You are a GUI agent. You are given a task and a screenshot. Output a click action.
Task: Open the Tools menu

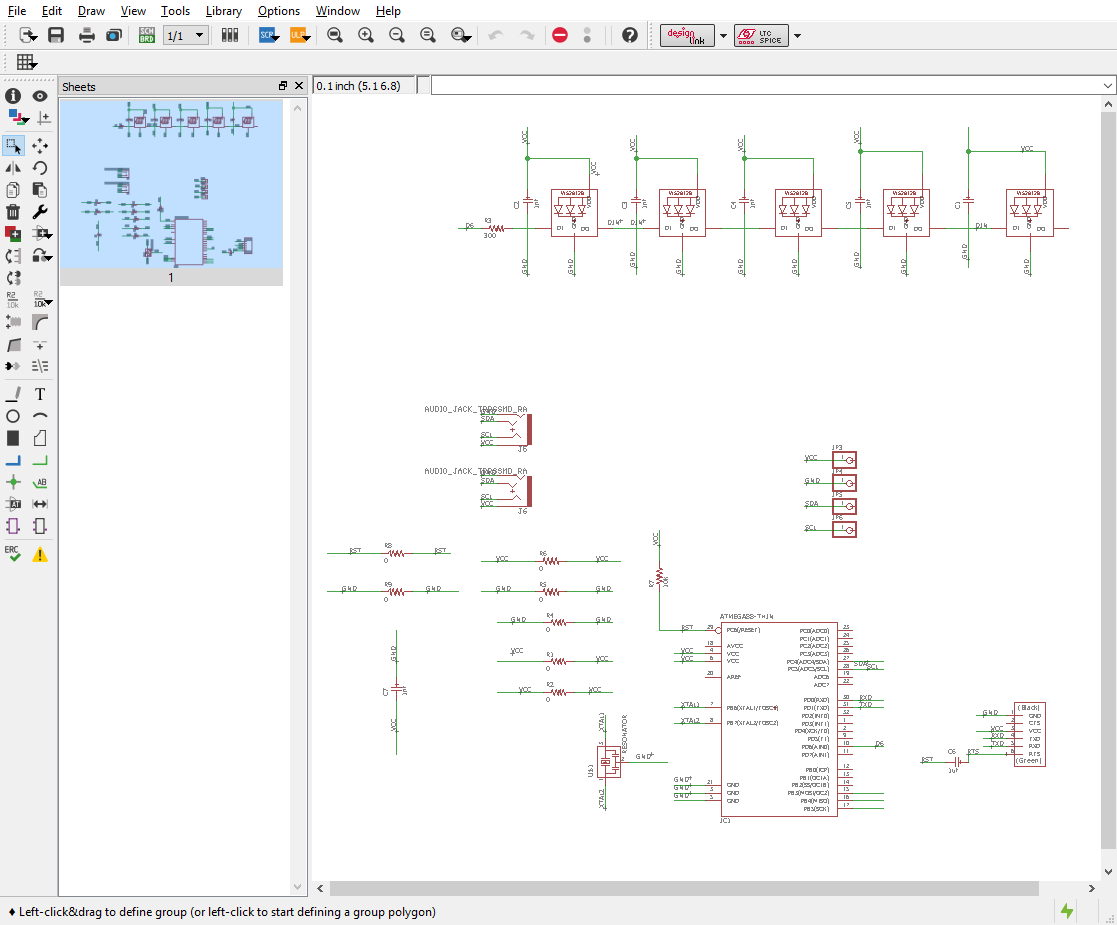point(175,11)
